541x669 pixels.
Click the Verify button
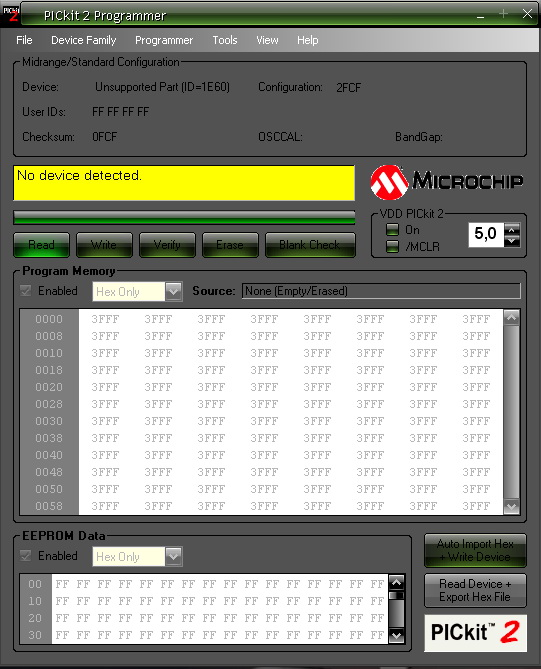pyautogui.click(x=167, y=245)
